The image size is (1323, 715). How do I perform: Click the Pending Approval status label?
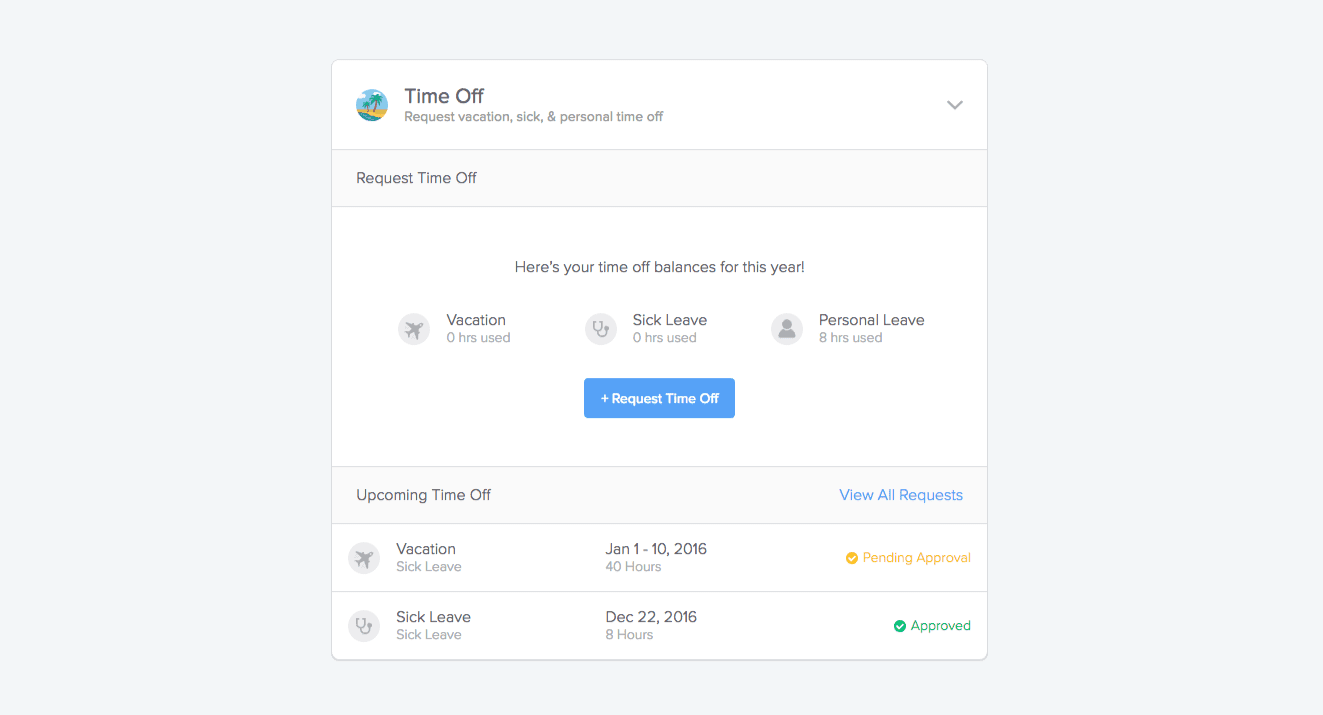pos(916,558)
